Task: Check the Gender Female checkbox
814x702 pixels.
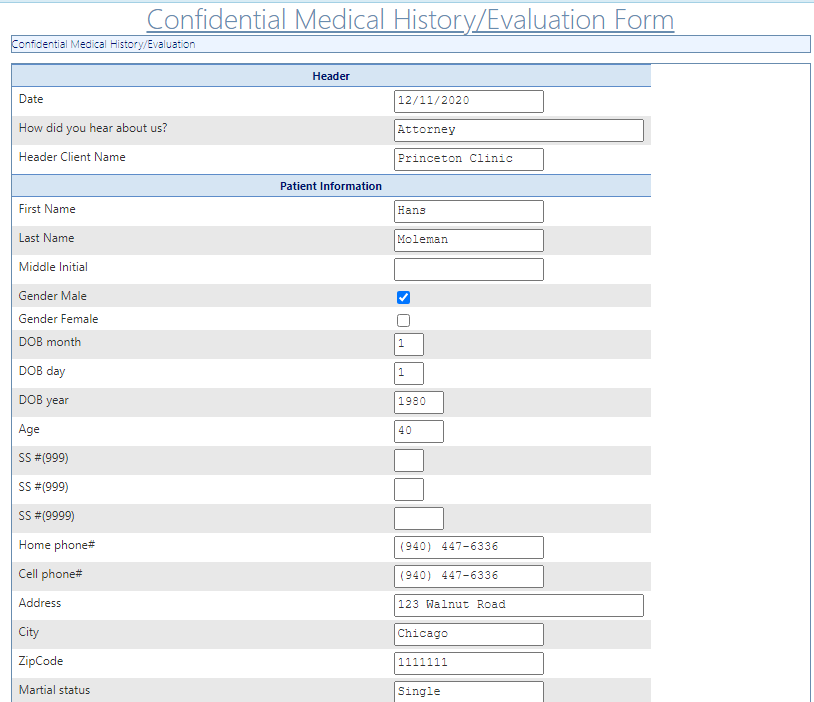Action: pyautogui.click(x=403, y=319)
